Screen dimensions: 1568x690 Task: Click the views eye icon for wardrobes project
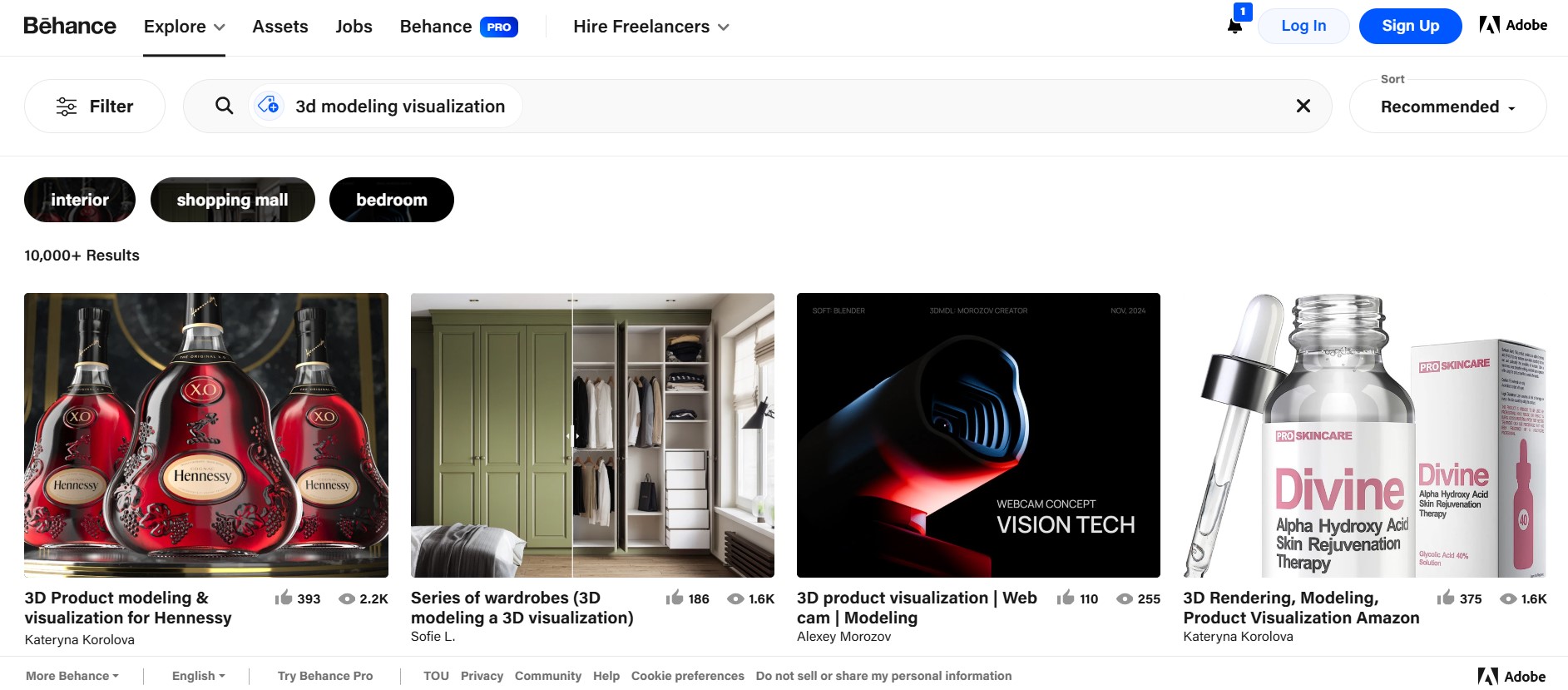[x=735, y=598]
